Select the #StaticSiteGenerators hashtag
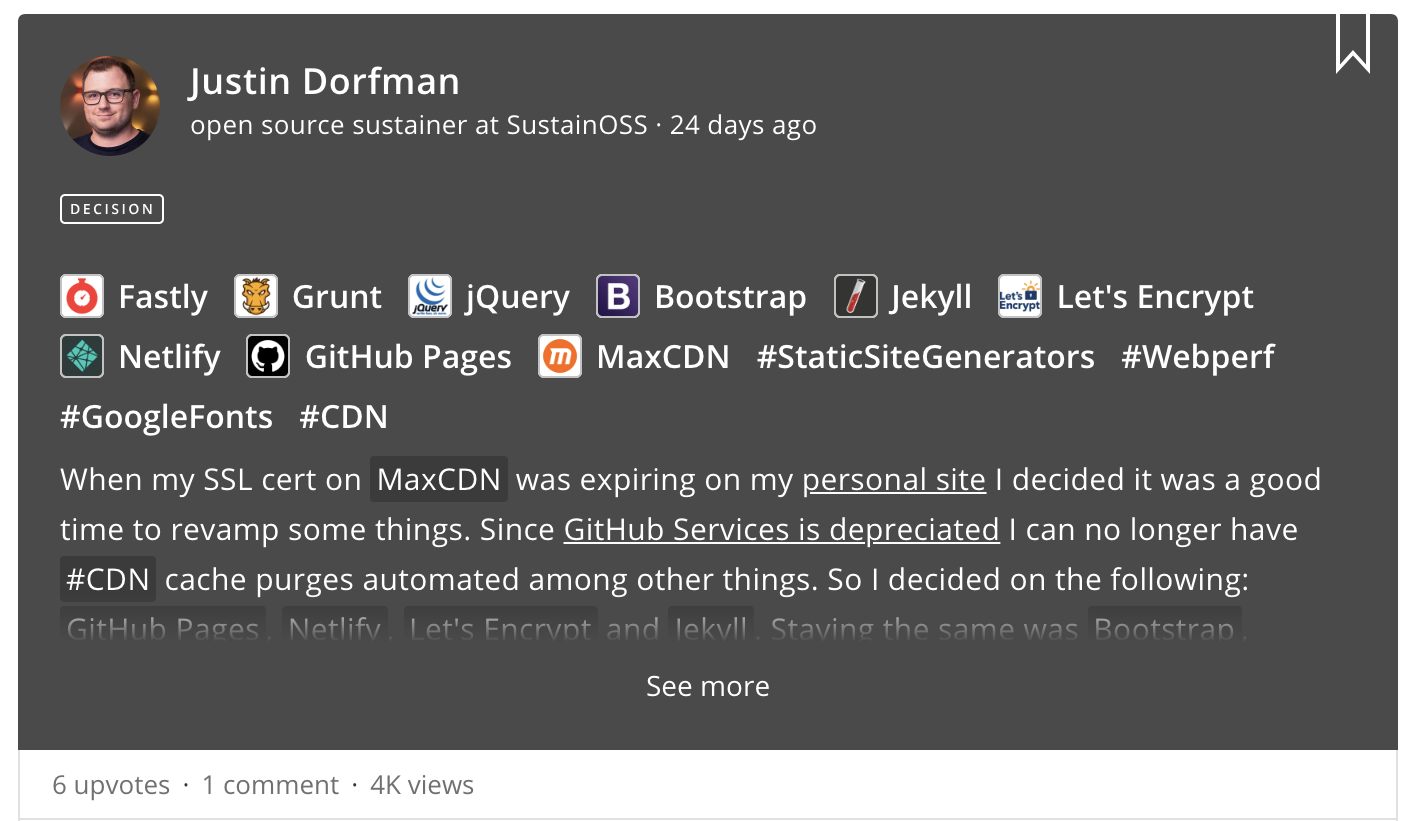1414x821 pixels. pyautogui.click(x=926, y=357)
